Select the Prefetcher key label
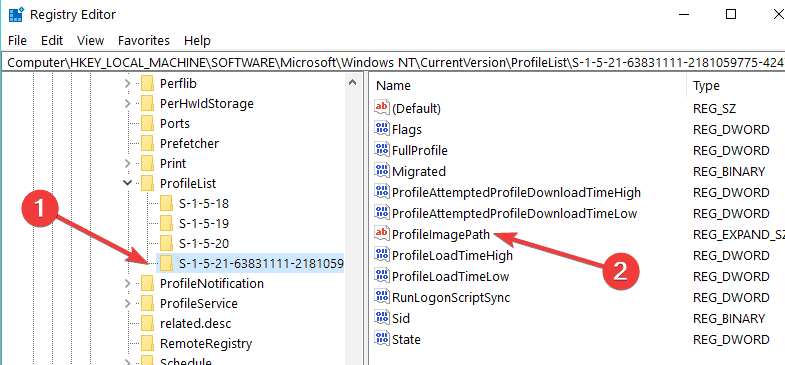 189,144
